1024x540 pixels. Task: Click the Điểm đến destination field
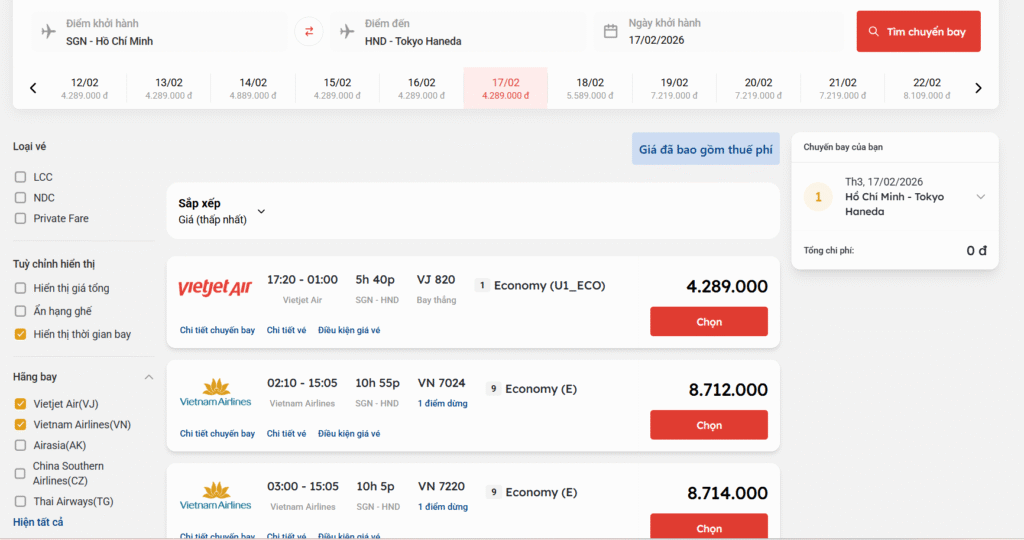pos(460,32)
